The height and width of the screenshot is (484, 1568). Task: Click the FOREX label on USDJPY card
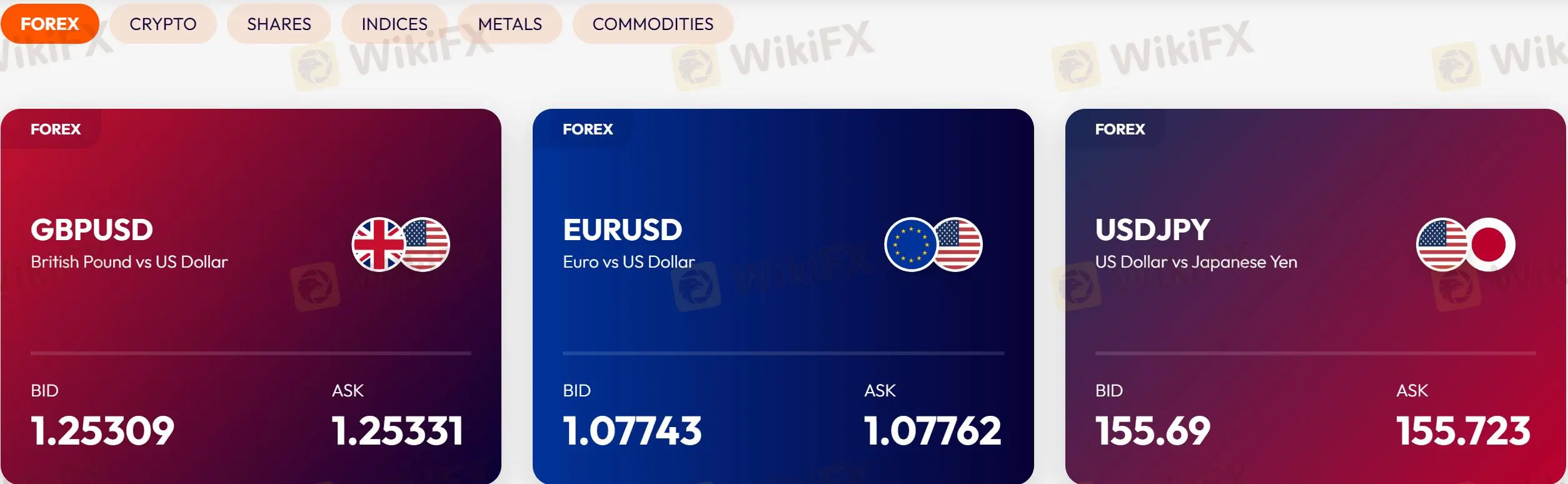pyautogui.click(x=1120, y=129)
